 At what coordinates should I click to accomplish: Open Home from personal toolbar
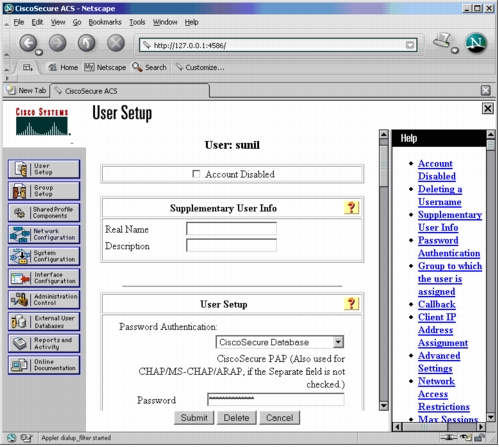tap(63, 68)
